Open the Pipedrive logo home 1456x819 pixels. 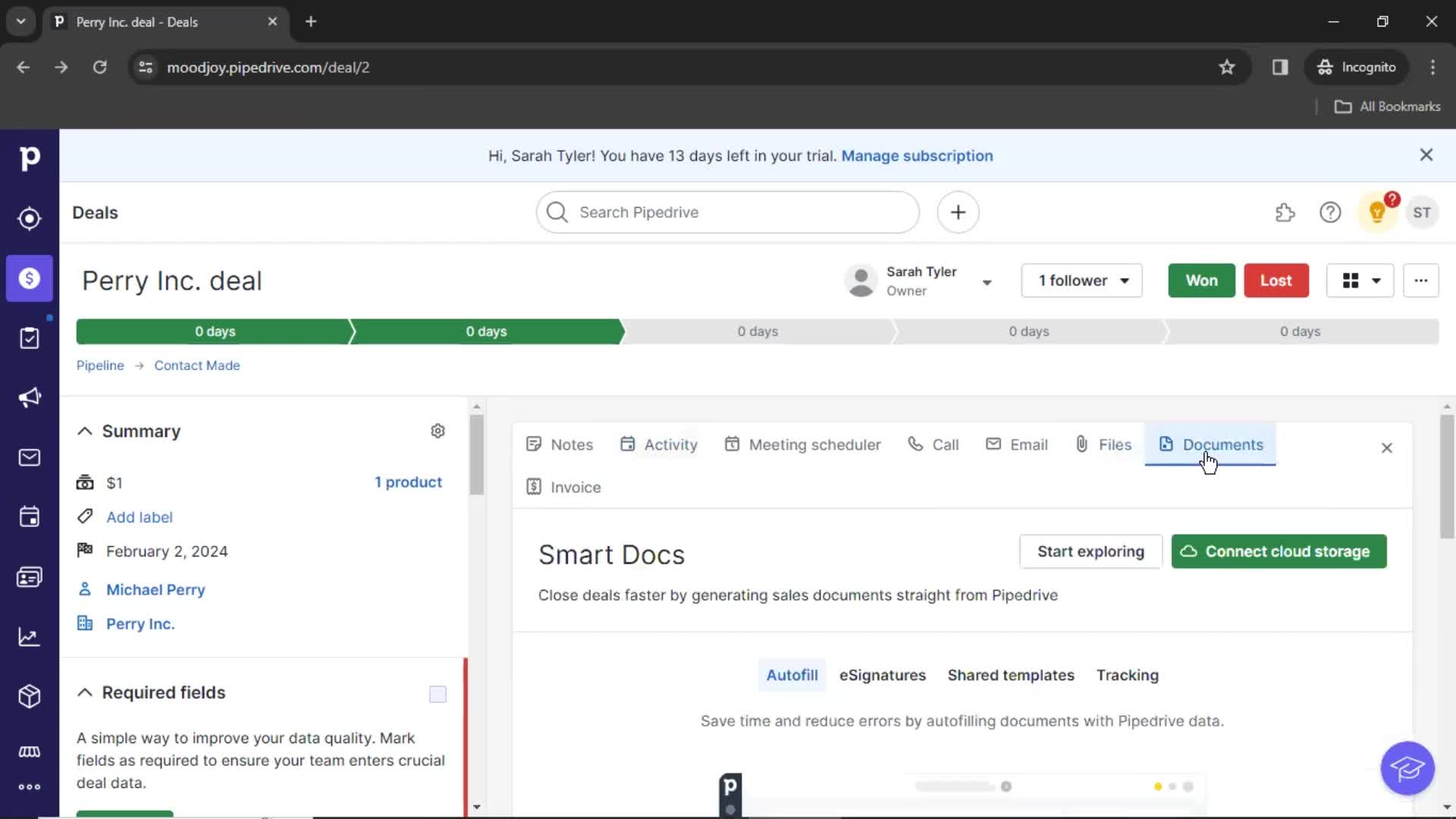click(29, 158)
